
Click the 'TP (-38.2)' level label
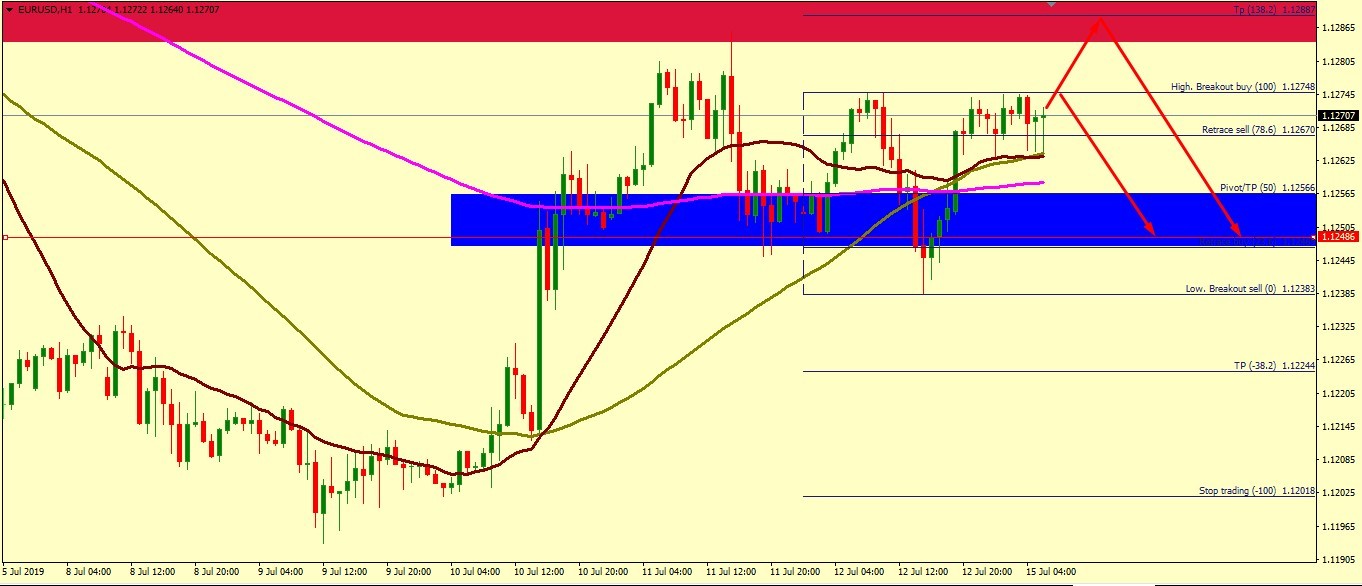(1256, 366)
